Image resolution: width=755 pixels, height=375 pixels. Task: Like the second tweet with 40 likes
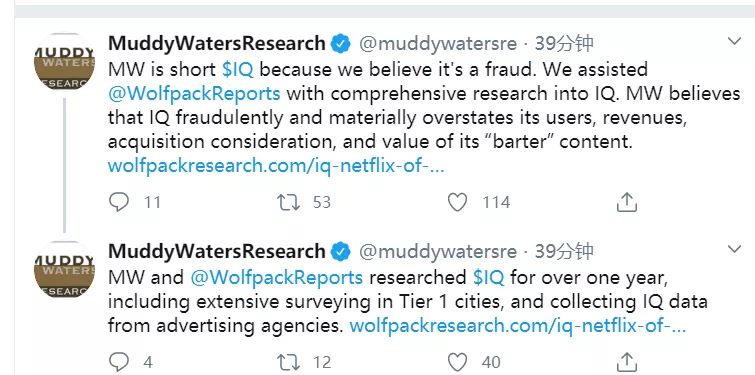coord(457,362)
